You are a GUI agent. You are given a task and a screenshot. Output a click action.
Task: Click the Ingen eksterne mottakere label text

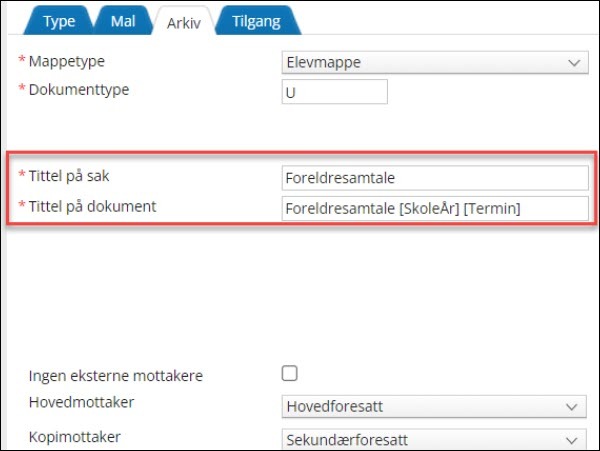[x=116, y=376]
